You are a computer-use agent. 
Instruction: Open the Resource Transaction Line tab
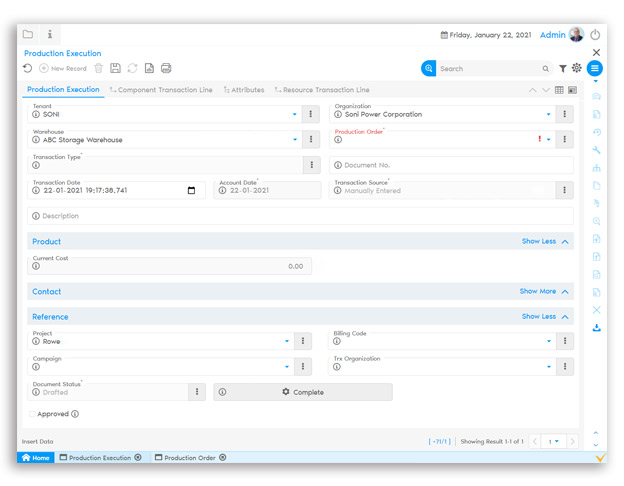pos(321,90)
